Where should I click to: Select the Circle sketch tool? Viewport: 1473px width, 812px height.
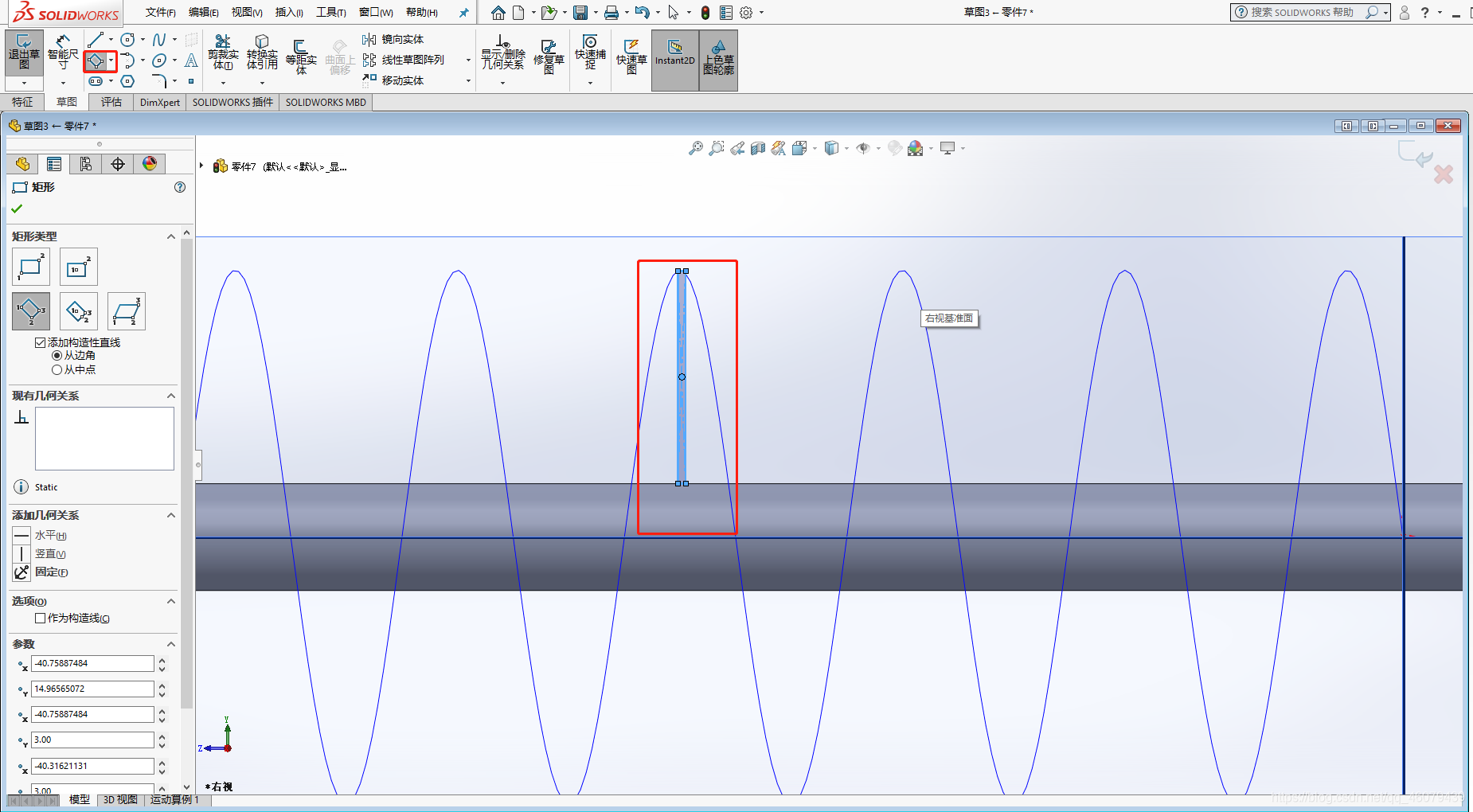(x=127, y=39)
